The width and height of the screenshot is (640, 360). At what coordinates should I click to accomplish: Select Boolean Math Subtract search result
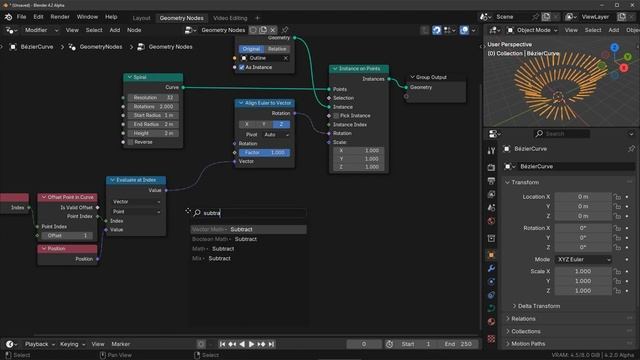(x=249, y=239)
